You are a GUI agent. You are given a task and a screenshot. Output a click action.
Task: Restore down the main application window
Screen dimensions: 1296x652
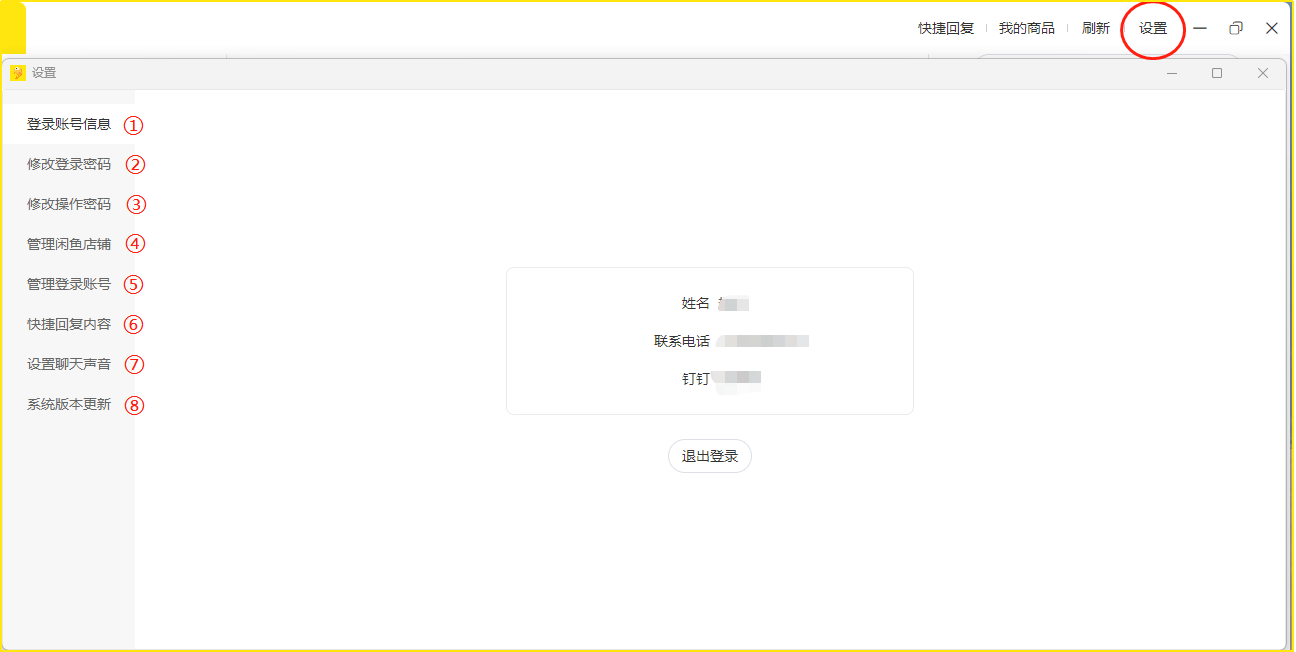1236,28
